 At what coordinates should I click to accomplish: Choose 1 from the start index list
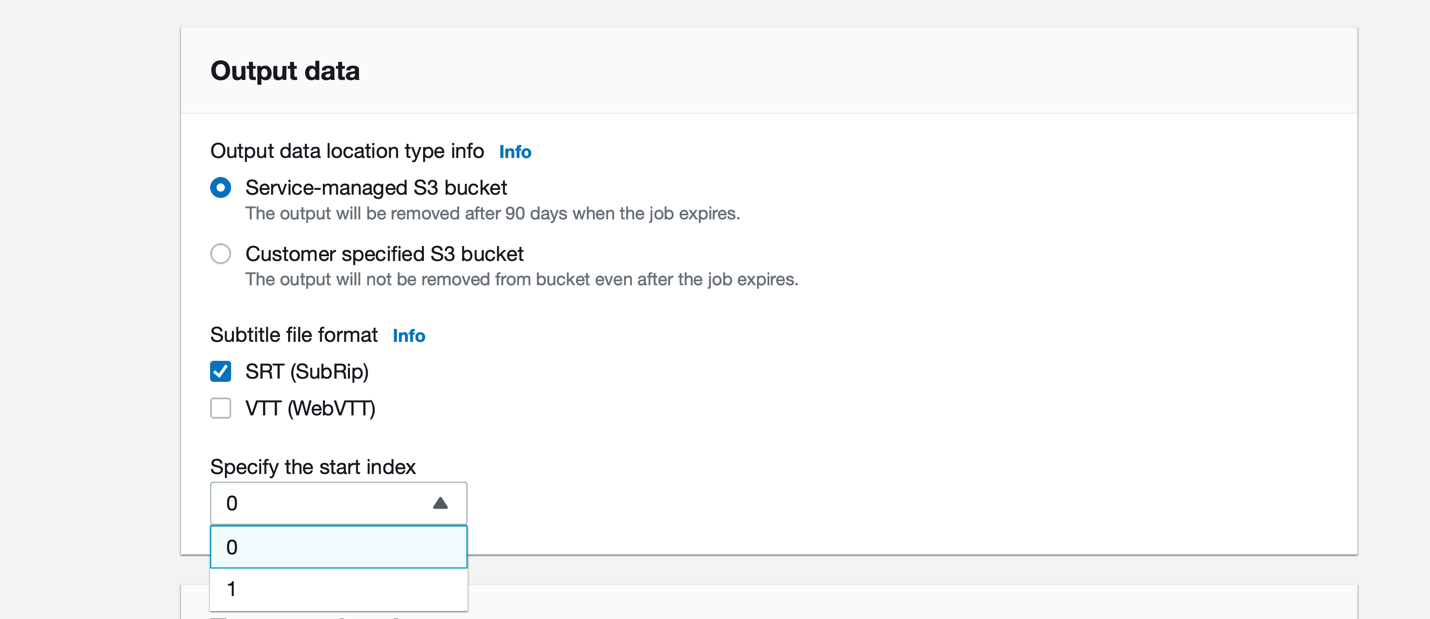[338, 589]
